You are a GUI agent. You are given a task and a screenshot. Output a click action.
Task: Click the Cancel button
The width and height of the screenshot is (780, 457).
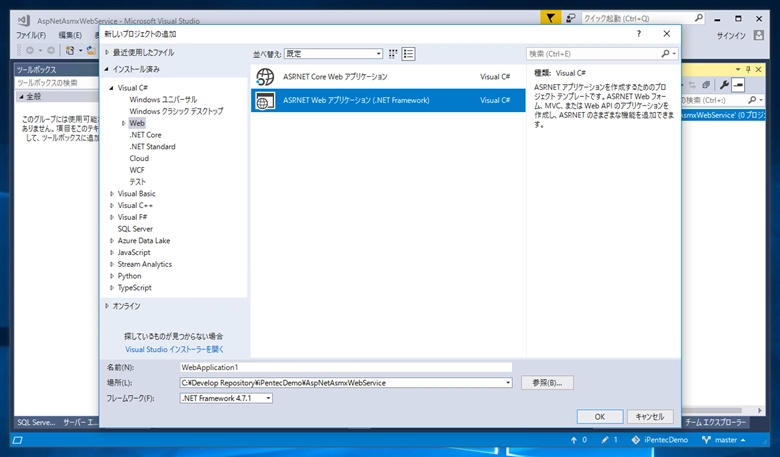tap(650, 417)
